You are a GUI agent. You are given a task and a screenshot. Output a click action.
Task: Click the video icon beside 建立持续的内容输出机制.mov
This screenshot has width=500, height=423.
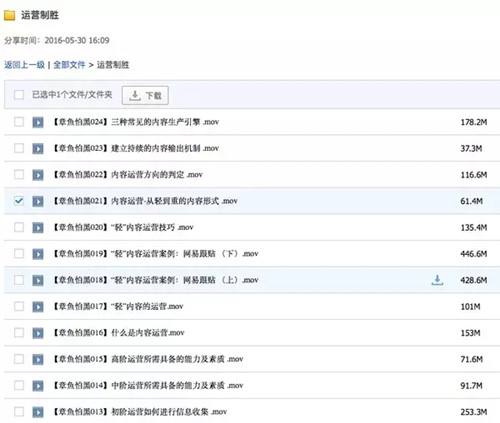point(38,149)
